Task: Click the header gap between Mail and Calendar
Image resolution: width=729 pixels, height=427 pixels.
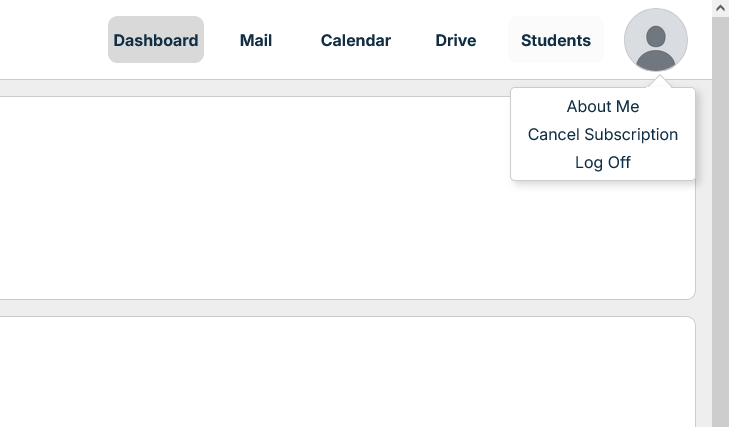Action: point(296,40)
